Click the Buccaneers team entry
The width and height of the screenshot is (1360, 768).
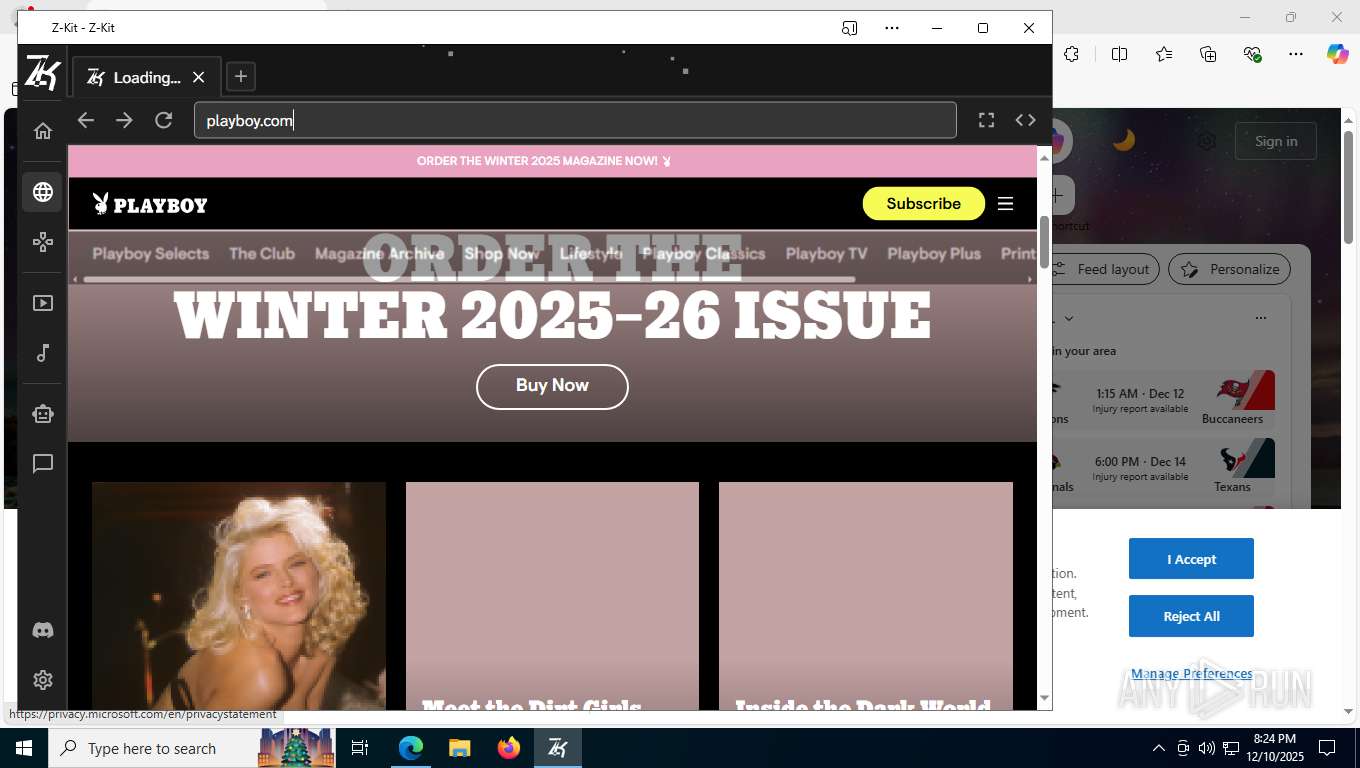tap(1239, 399)
